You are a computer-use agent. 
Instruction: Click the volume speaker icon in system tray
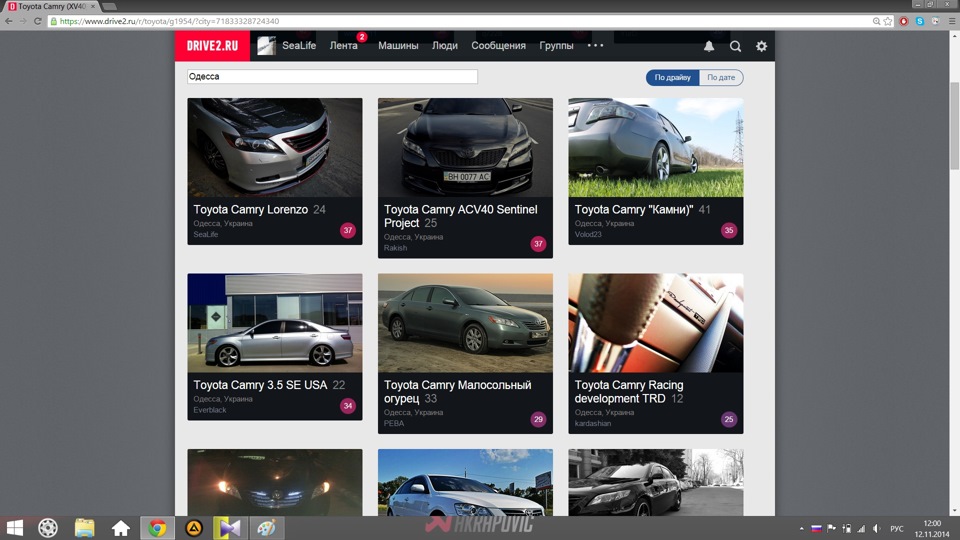[x=877, y=528]
